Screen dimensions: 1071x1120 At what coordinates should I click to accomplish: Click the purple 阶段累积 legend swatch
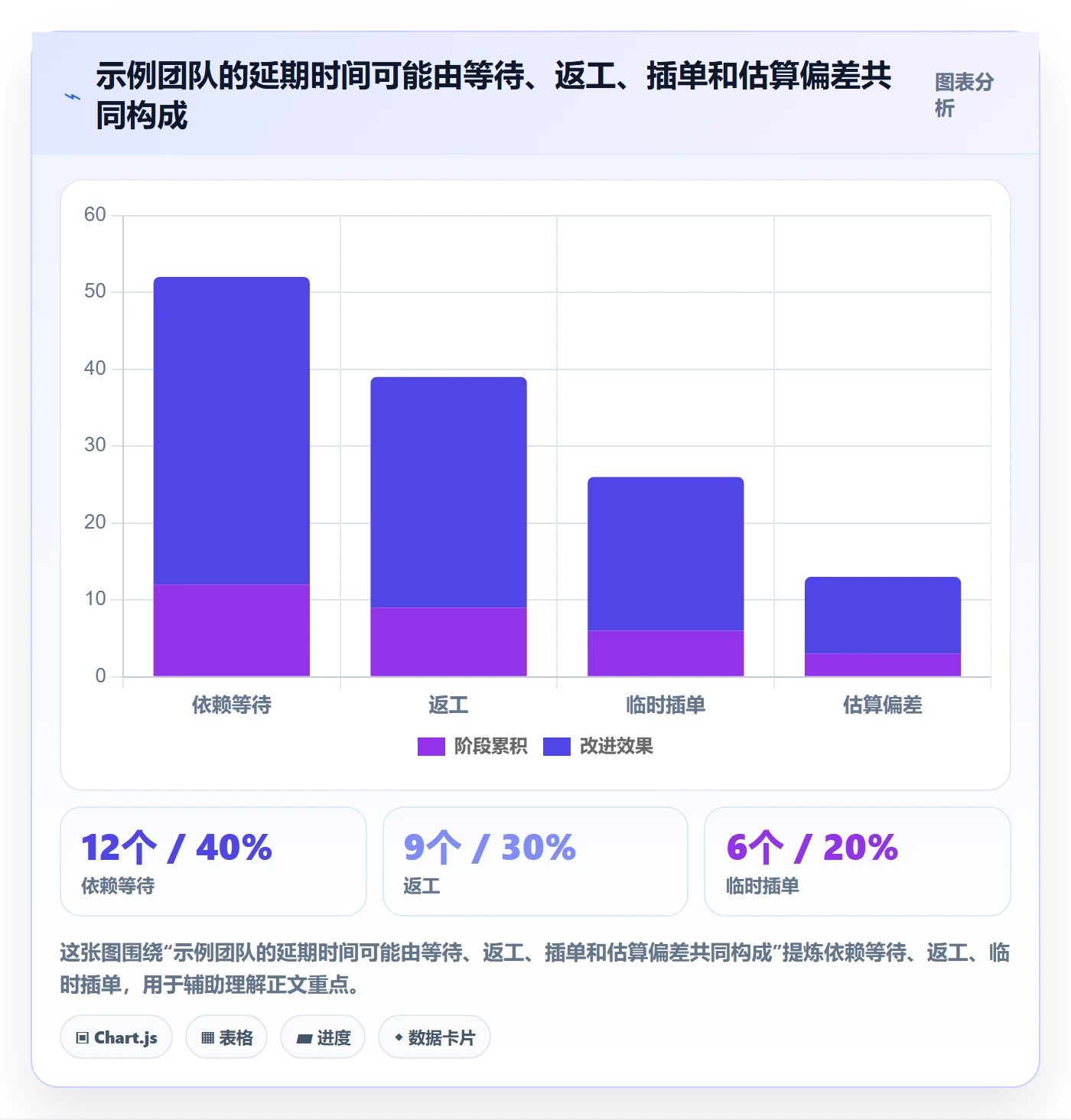click(431, 747)
